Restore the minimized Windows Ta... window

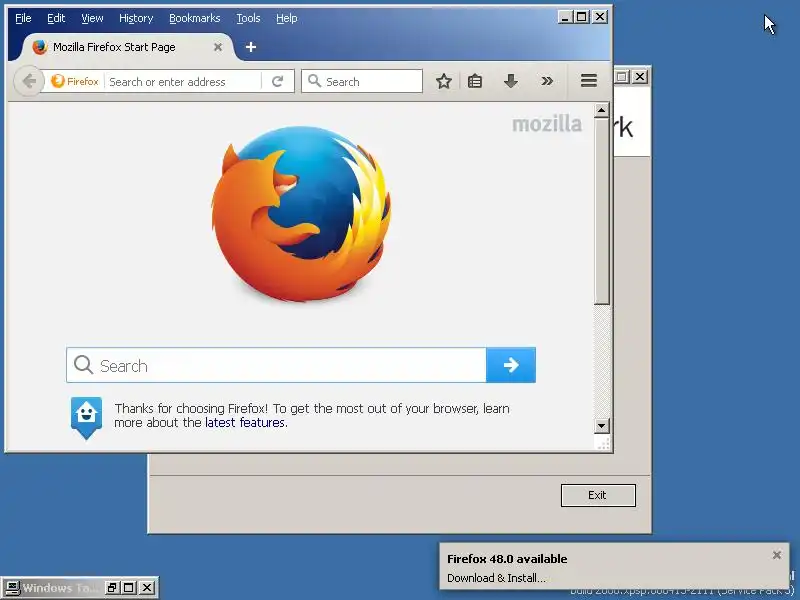coord(112,588)
